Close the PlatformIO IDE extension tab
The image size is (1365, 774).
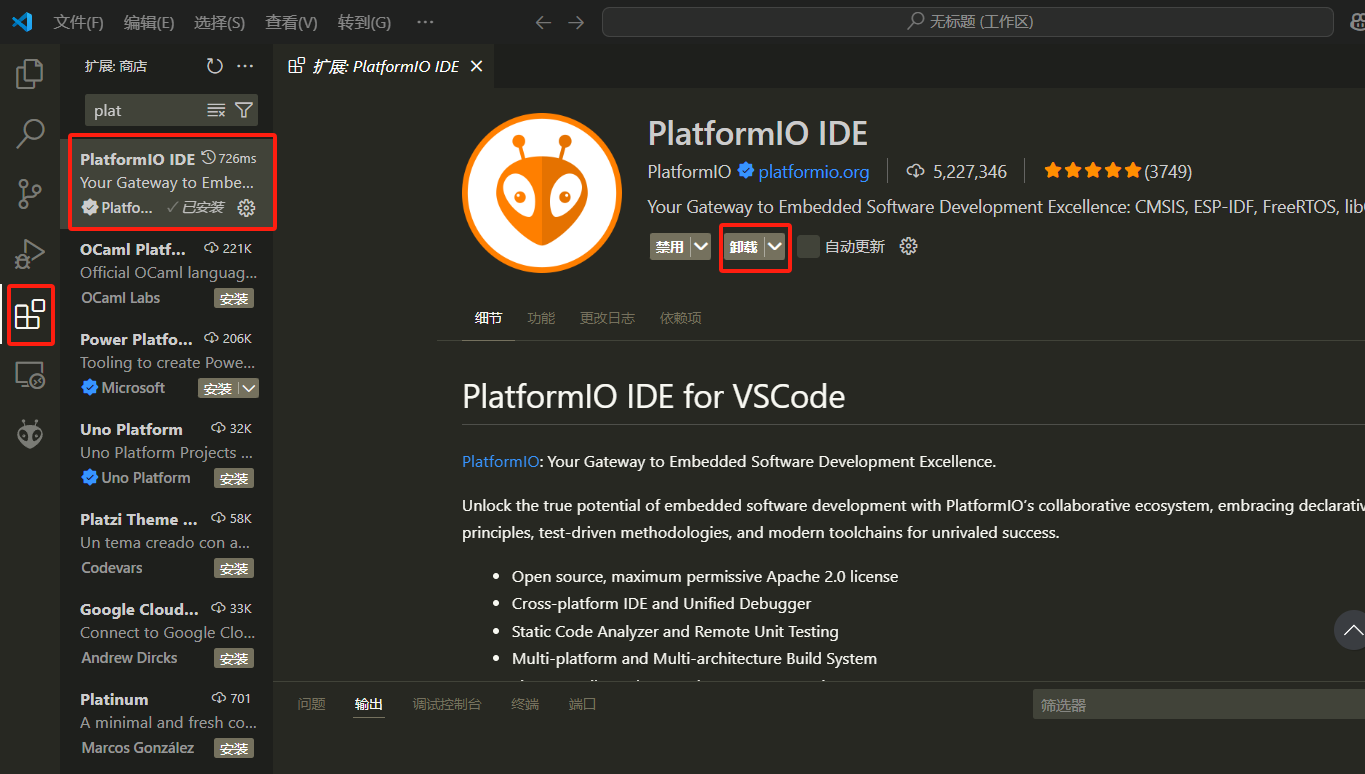click(477, 66)
